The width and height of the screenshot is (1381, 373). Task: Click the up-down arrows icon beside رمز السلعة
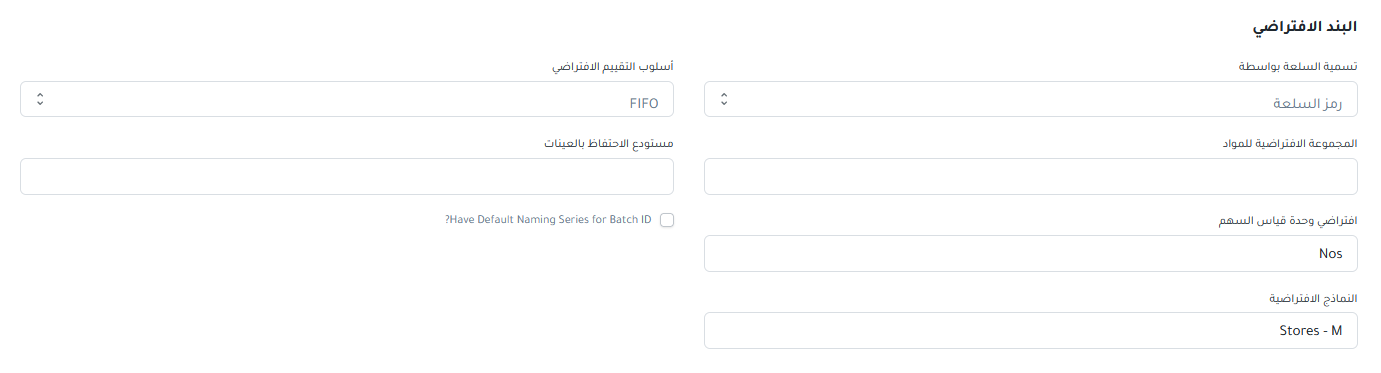point(724,99)
